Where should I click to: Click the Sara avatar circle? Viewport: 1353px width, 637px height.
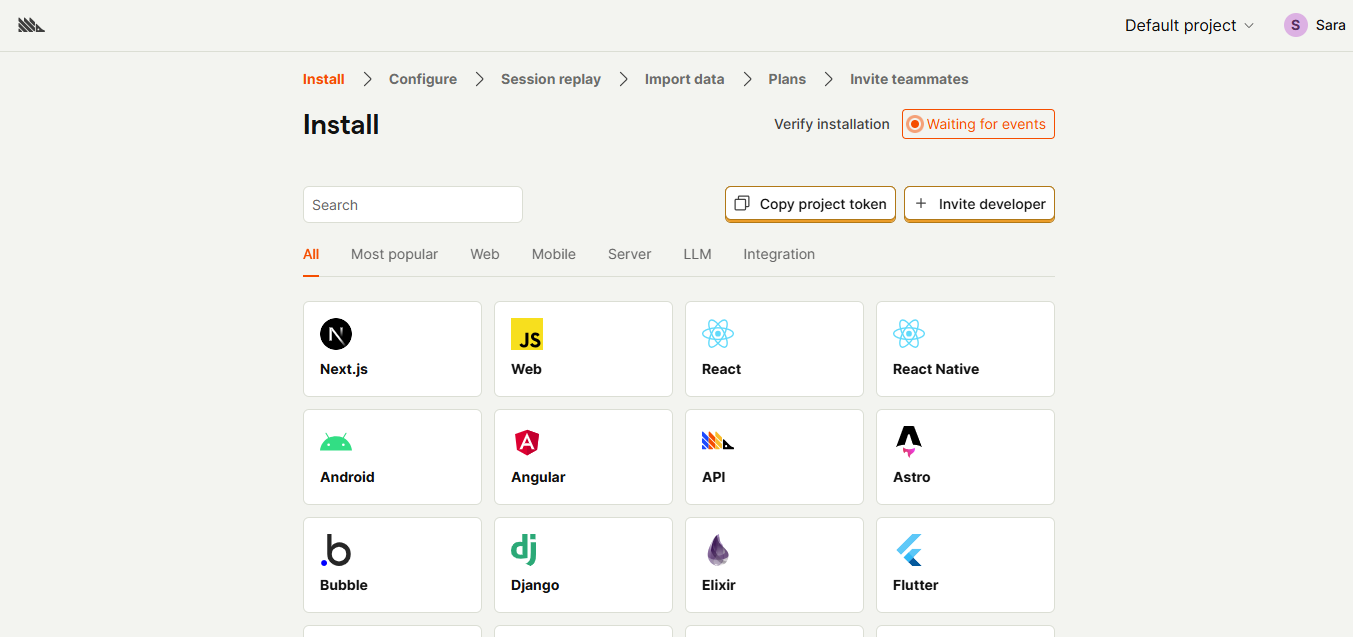[1296, 25]
